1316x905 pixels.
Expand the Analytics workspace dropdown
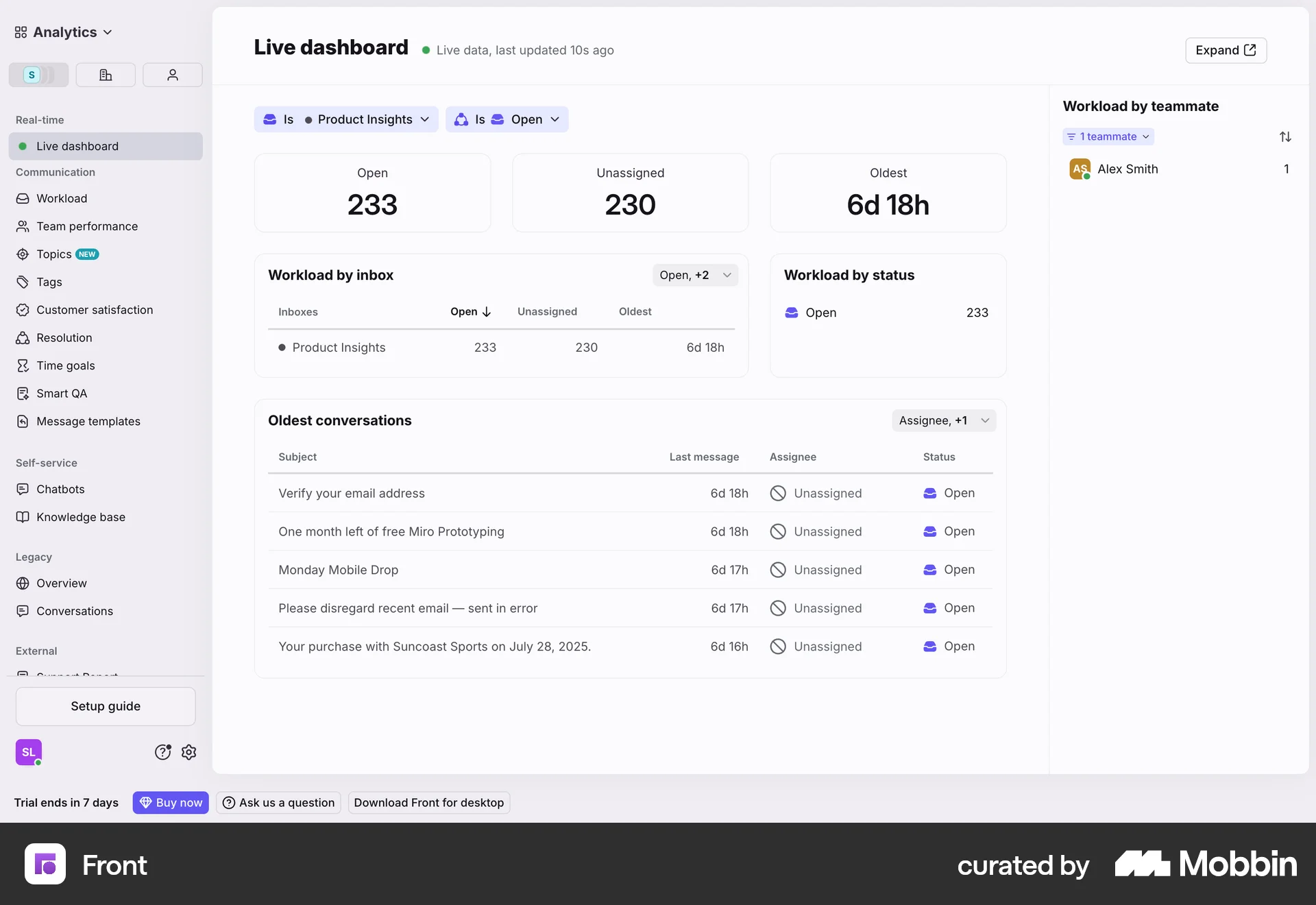point(63,32)
